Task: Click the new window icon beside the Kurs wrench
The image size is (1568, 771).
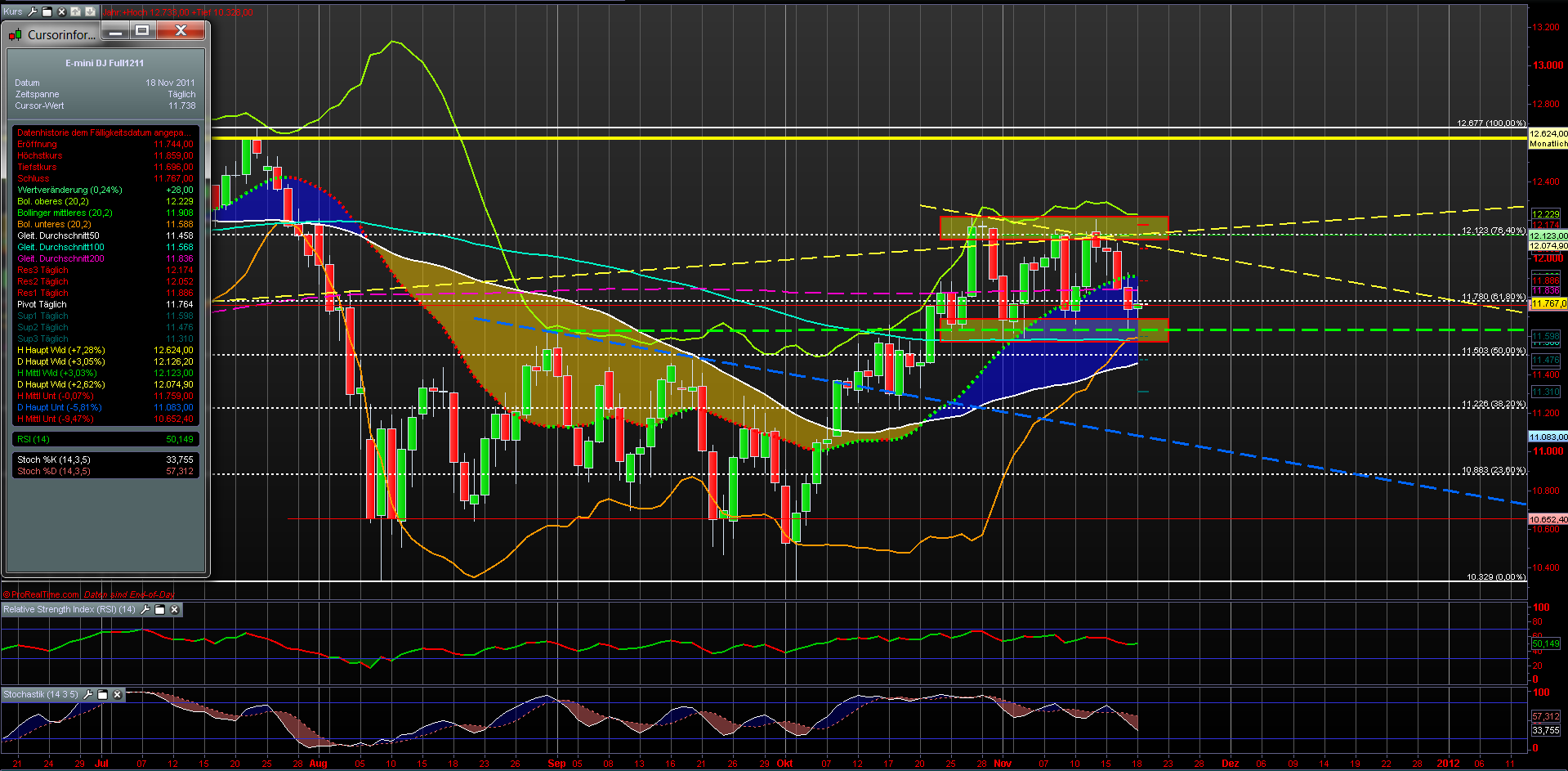Action: point(47,12)
